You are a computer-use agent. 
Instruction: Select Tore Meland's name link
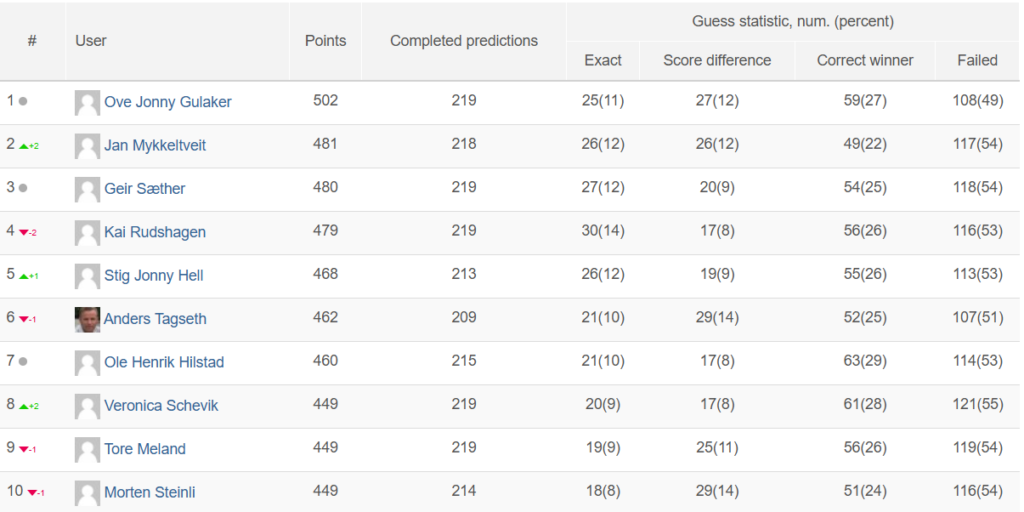point(145,449)
